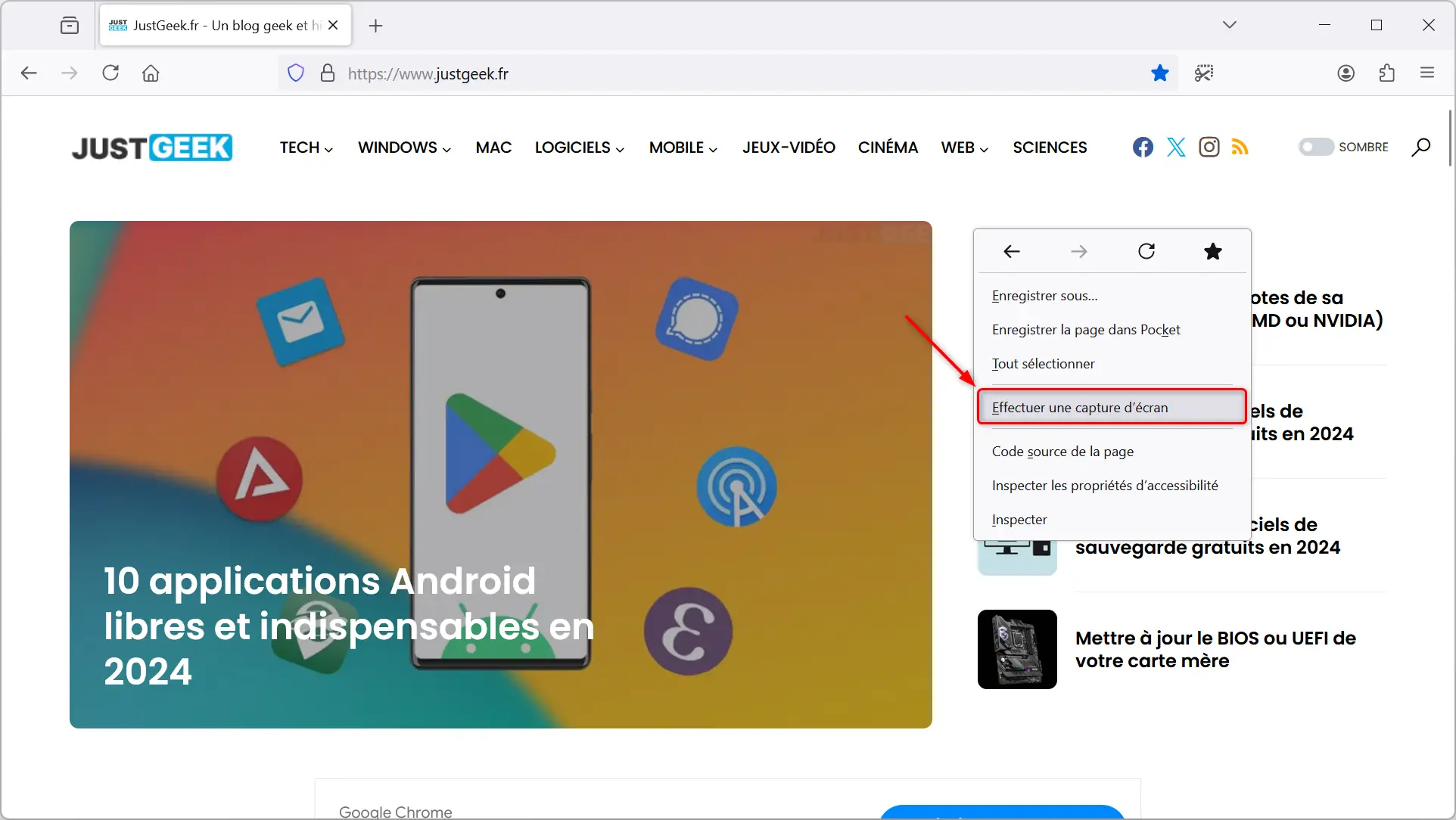The width and height of the screenshot is (1456, 820).
Task: Open sauvegarde gratuits en 2024 article
Action: [1208, 547]
